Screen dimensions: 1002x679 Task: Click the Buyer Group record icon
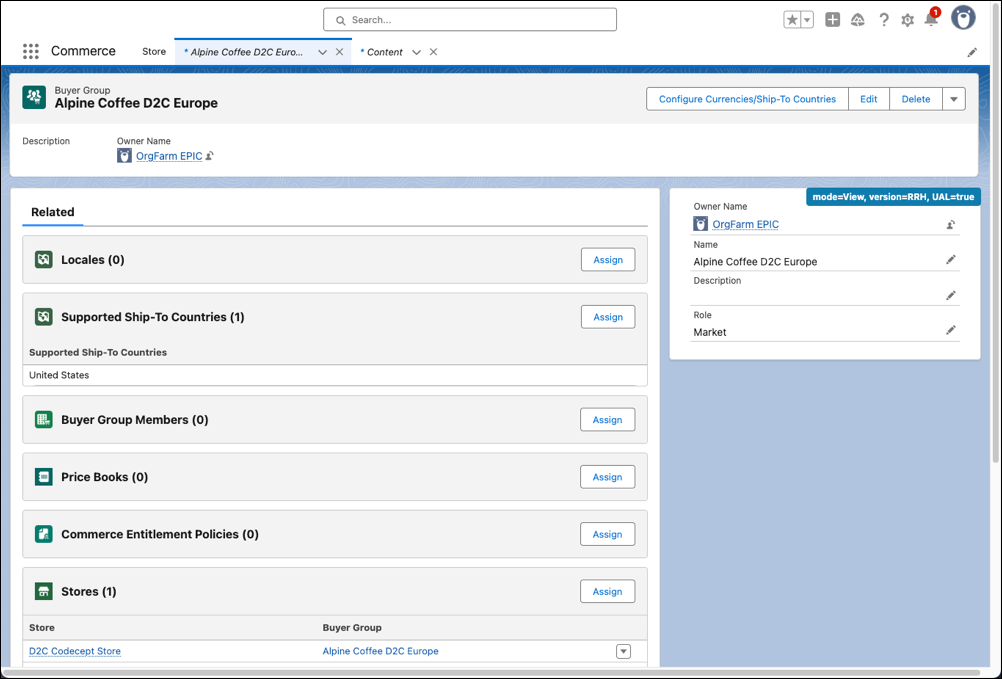[34, 97]
